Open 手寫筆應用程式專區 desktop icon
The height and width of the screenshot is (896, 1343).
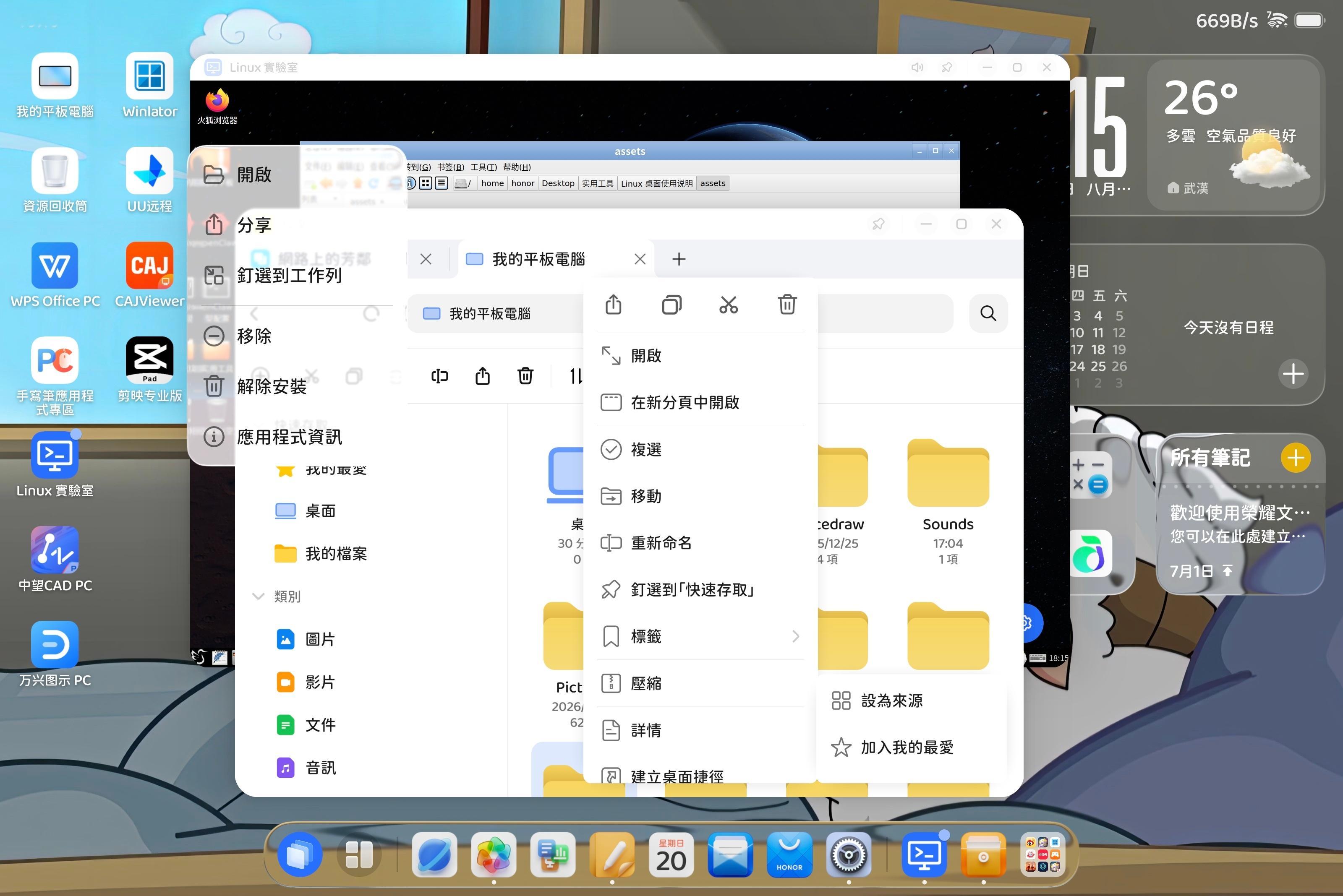click(55, 377)
